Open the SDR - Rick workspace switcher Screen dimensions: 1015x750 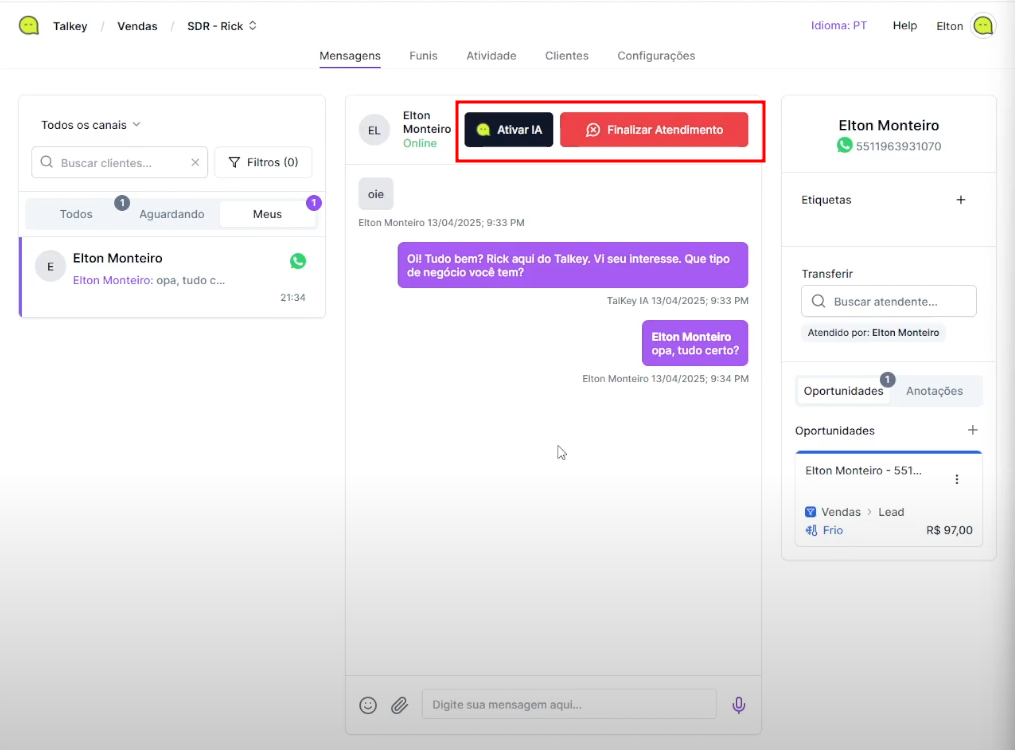click(x=222, y=26)
